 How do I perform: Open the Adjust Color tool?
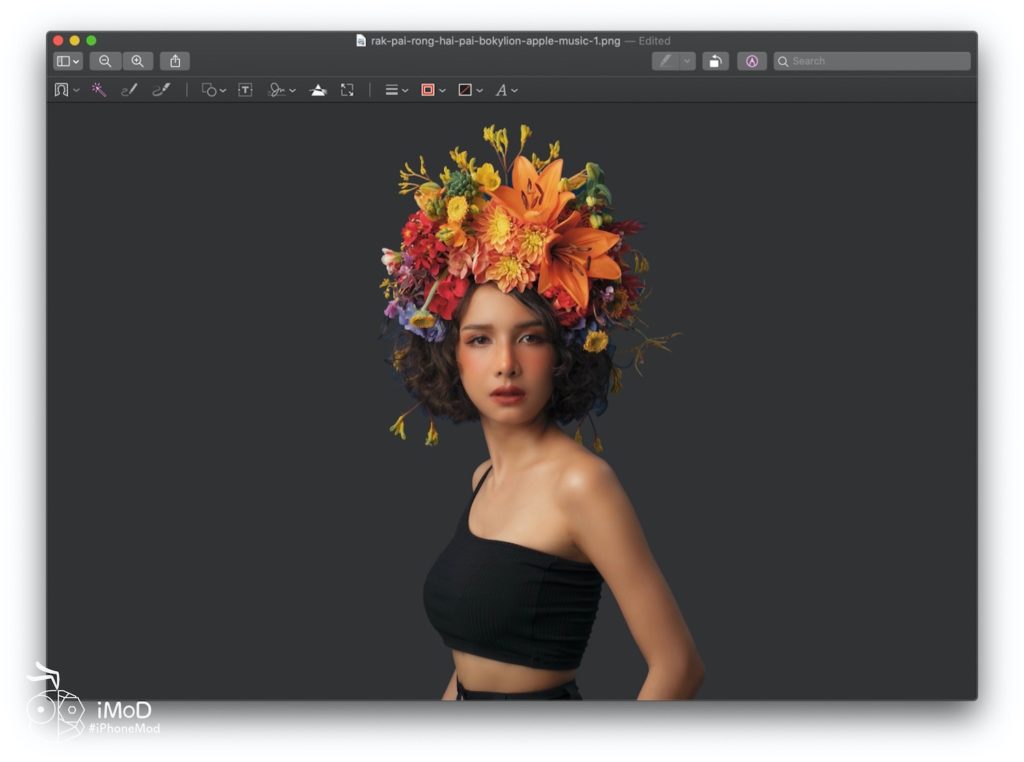(x=318, y=90)
